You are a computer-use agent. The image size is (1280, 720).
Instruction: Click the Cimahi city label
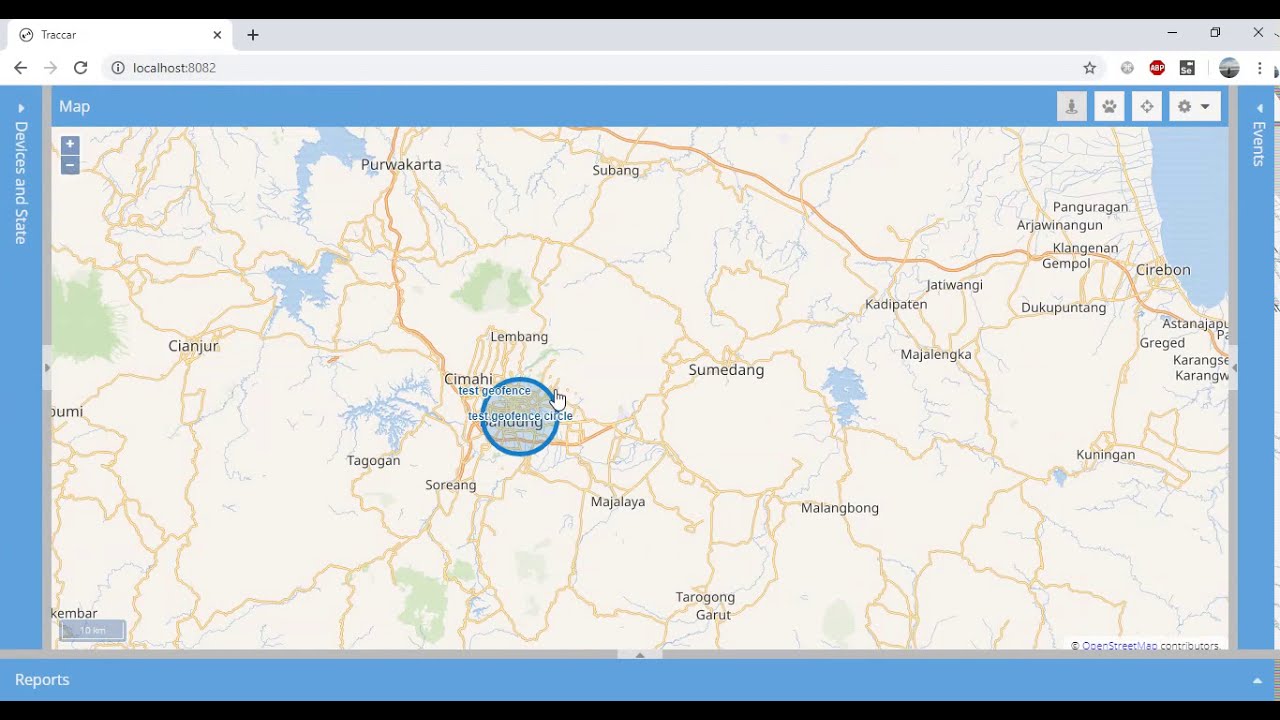click(x=468, y=379)
